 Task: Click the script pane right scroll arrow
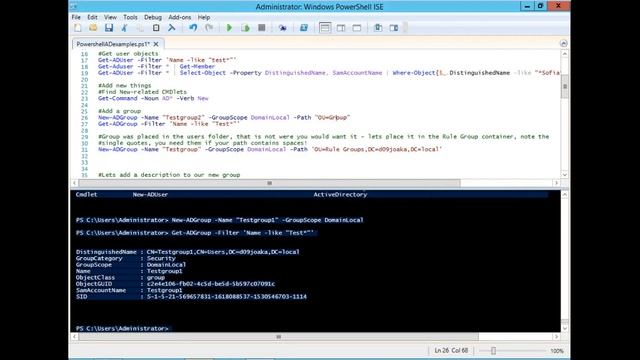(x=556, y=183)
